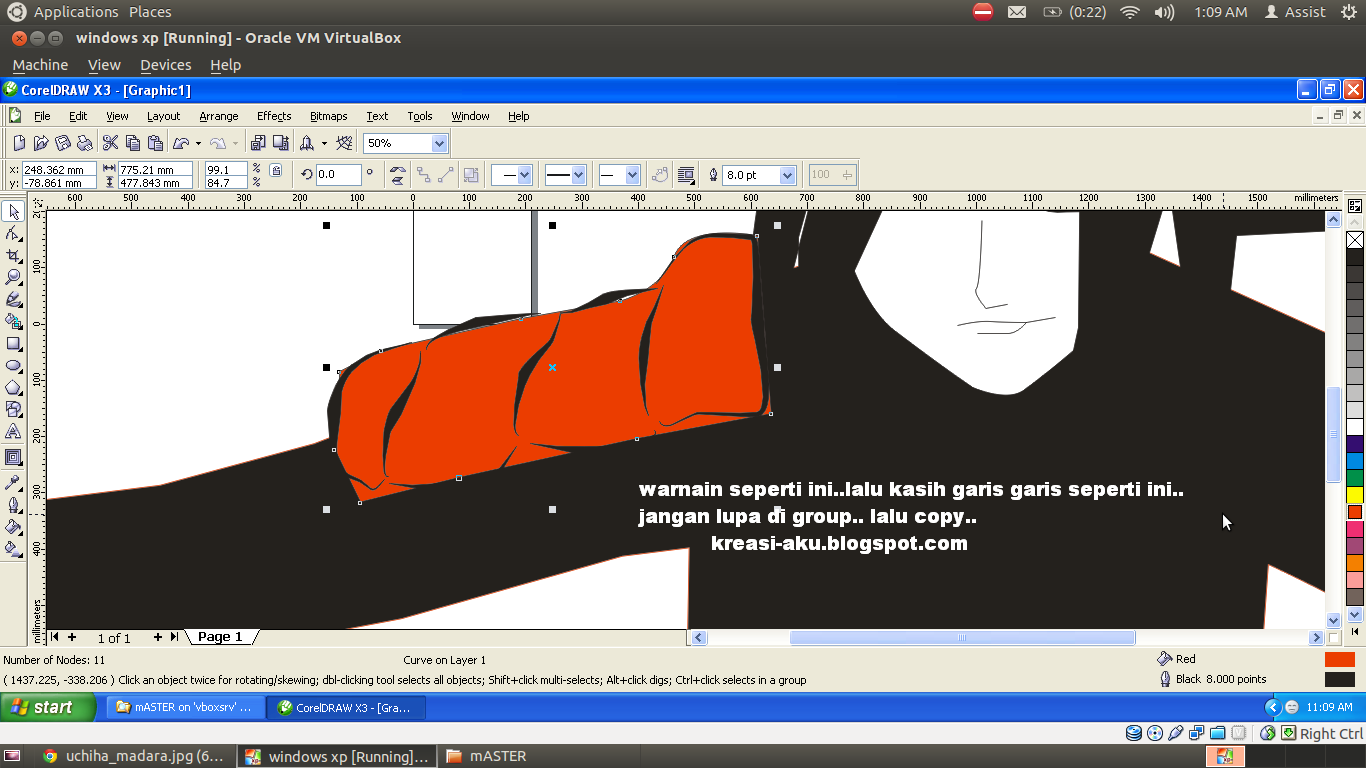1366x768 pixels.
Task: Click the Copy icon
Action: [x=133, y=143]
